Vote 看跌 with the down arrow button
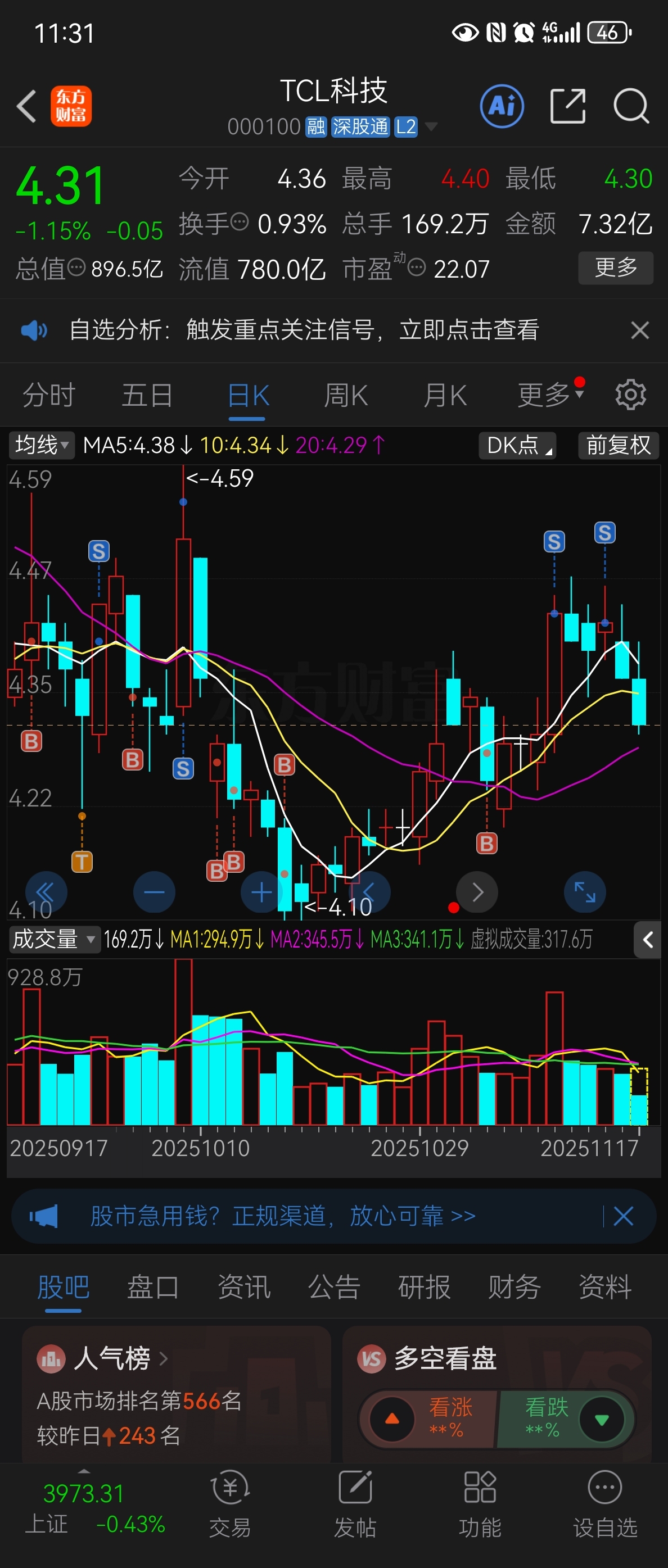 point(602,1420)
